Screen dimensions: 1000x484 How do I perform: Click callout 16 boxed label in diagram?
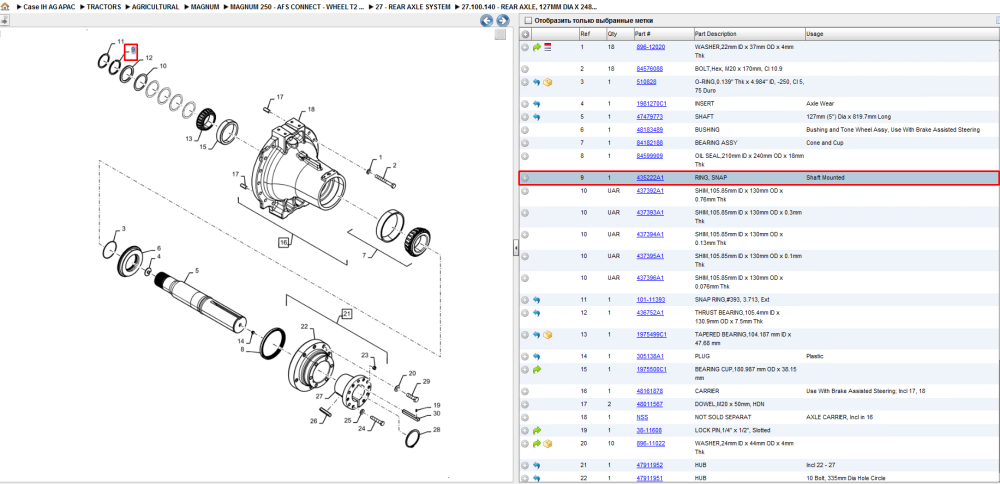click(284, 242)
